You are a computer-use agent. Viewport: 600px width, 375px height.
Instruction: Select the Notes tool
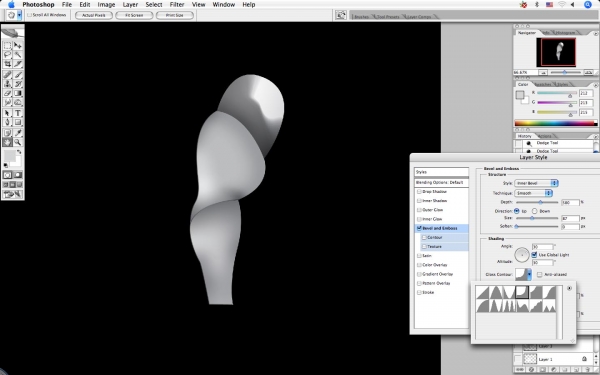click(x=7, y=133)
